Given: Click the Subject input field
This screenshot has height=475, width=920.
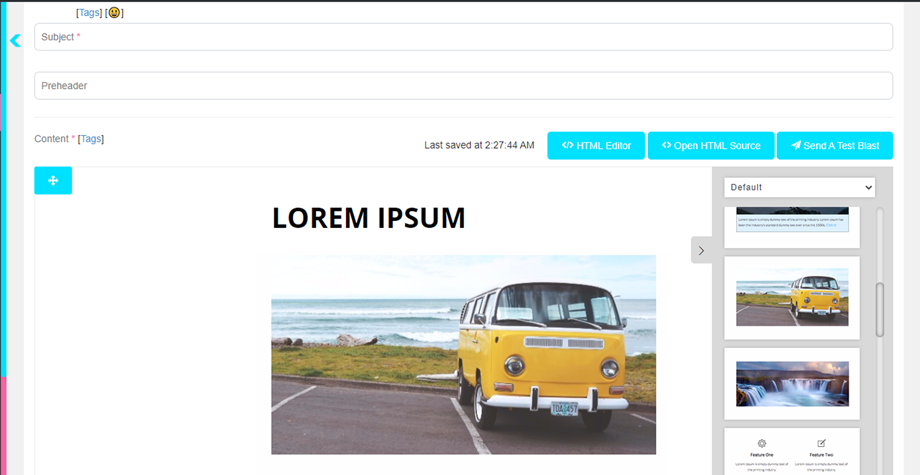Looking at the screenshot, I should tap(464, 37).
